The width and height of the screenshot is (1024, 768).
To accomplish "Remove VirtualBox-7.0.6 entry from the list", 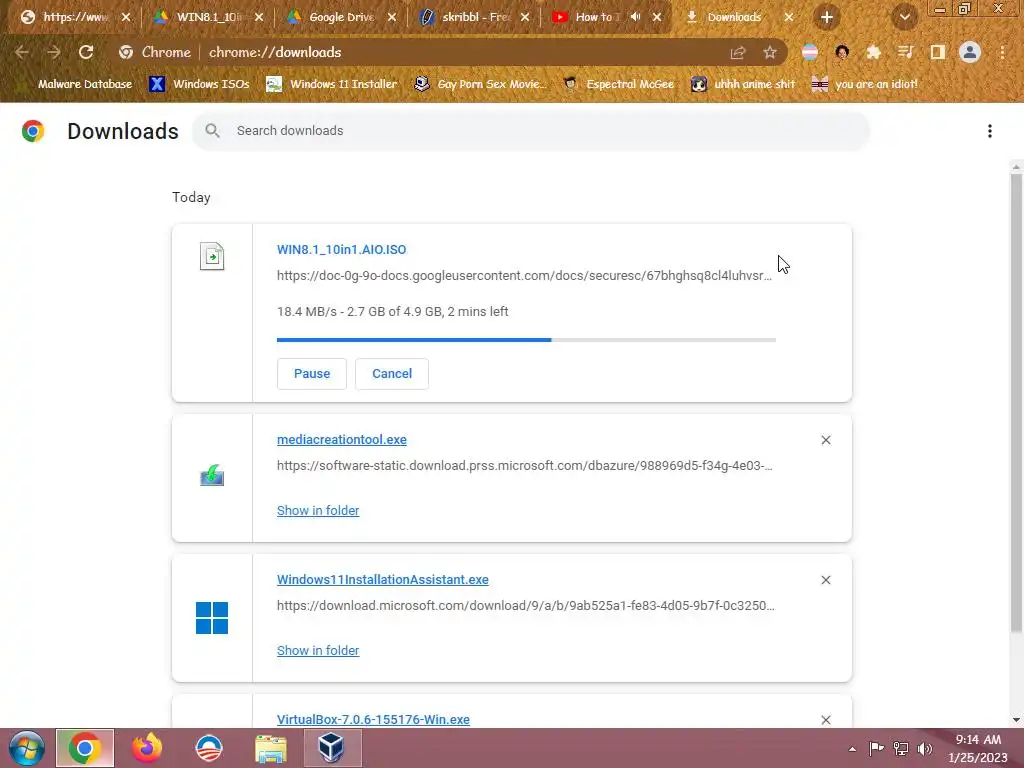I will (x=826, y=720).
